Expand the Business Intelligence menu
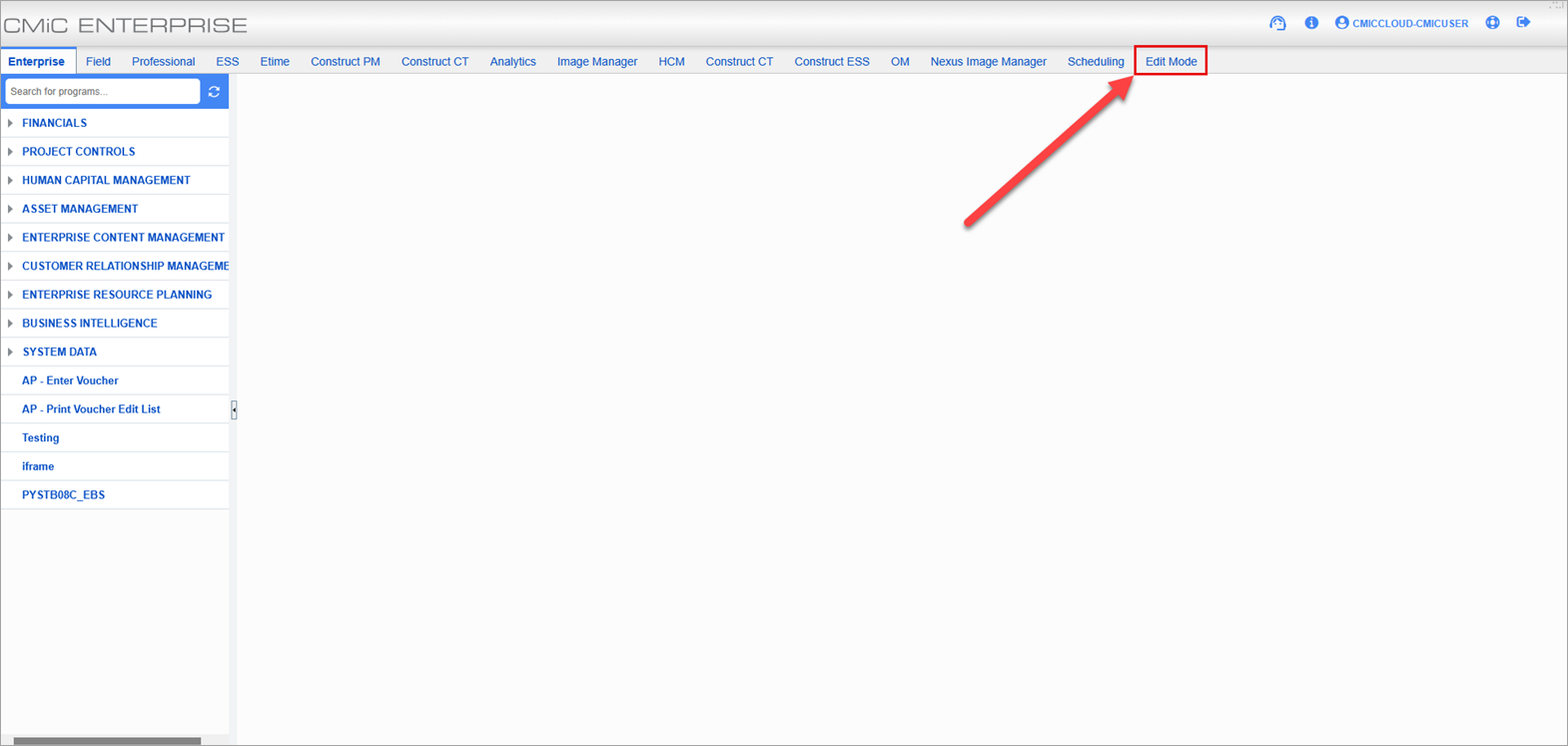 10,324
